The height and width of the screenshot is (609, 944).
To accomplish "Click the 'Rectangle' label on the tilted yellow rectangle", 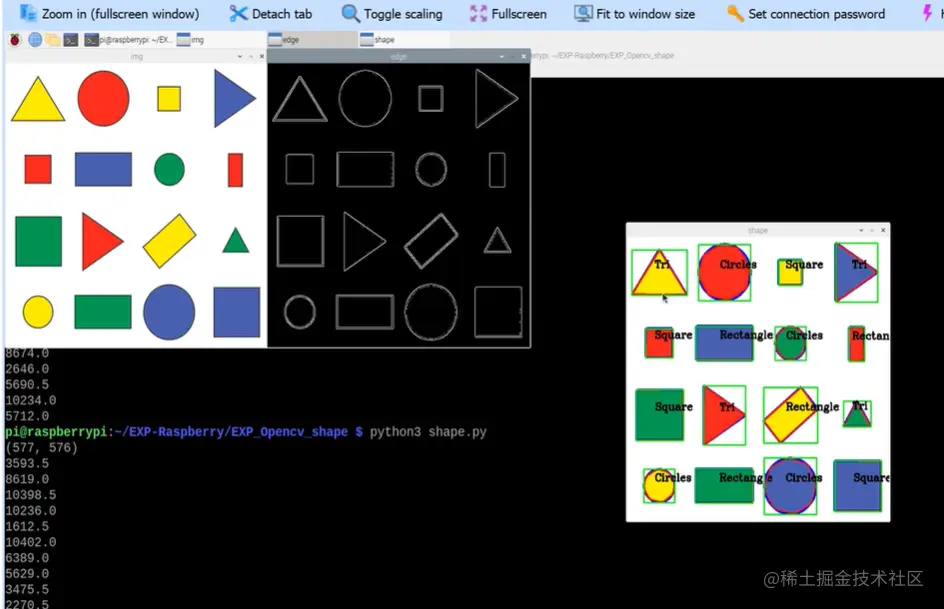I will click(812, 407).
